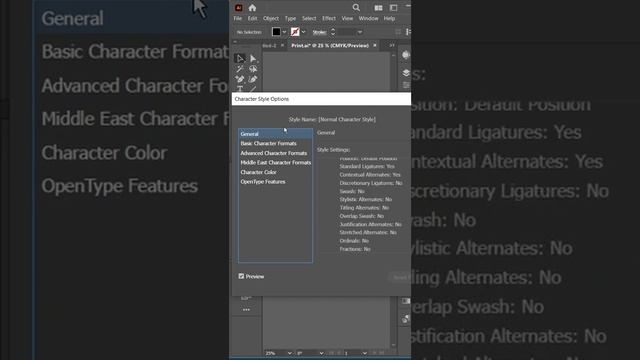The image size is (640, 360).
Task: Open the Libraries panel icon below Layers
Action: click(x=406, y=85)
